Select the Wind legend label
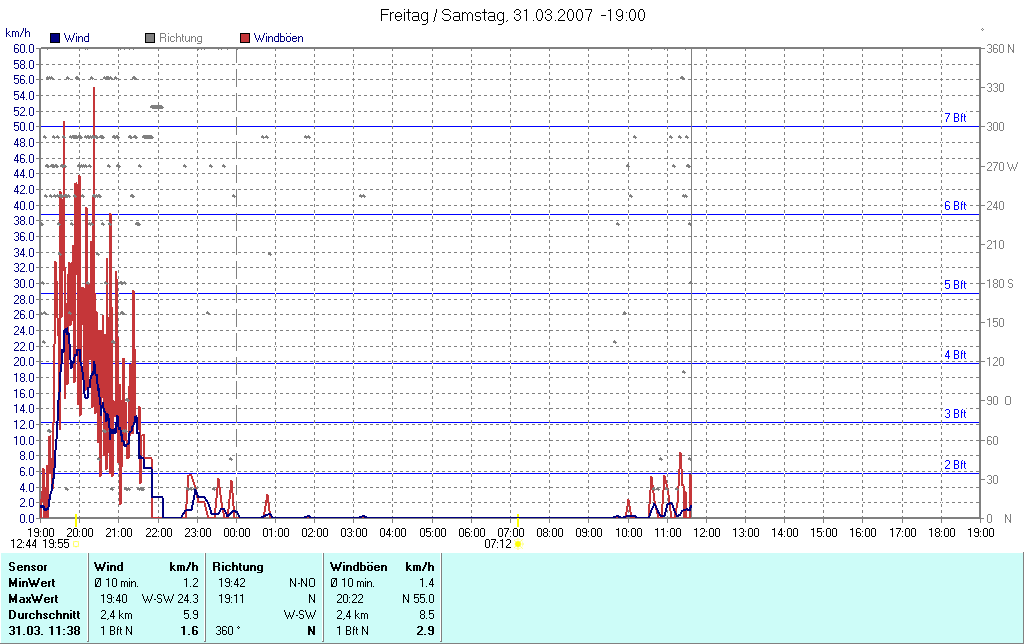The width and height of the screenshot is (1024, 644). (76, 38)
